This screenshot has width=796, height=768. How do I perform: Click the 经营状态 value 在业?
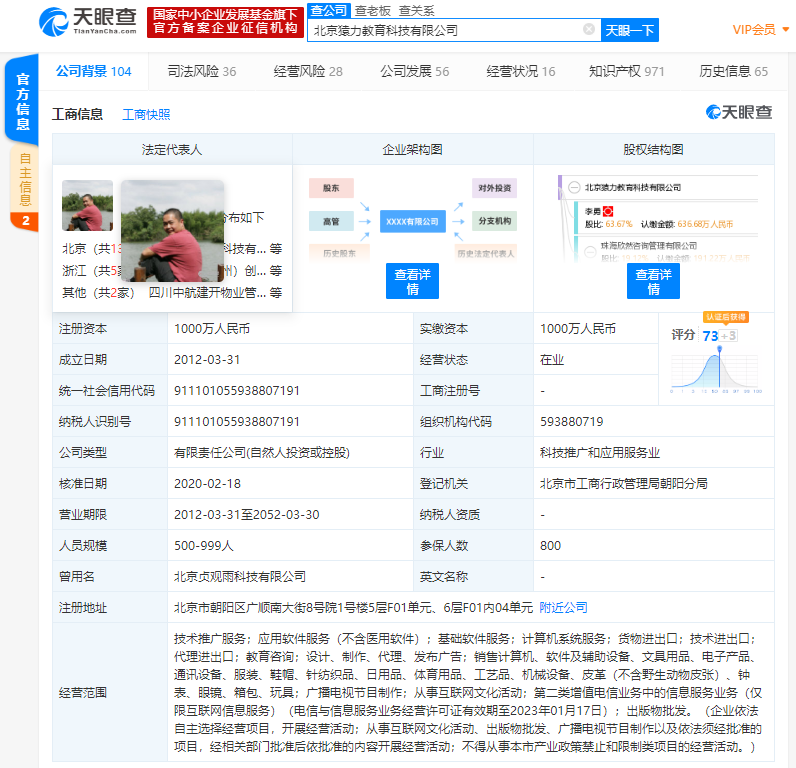click(x=552, y=359)
